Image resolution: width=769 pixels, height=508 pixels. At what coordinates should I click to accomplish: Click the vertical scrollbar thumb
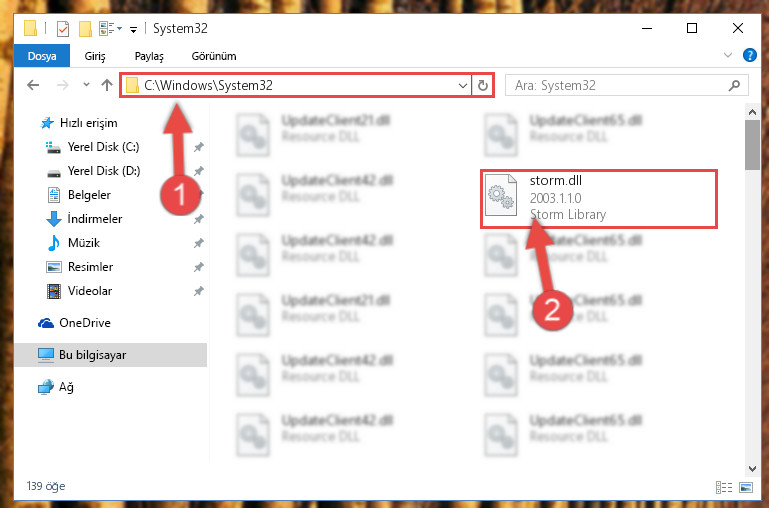click(x=752, y=145)
